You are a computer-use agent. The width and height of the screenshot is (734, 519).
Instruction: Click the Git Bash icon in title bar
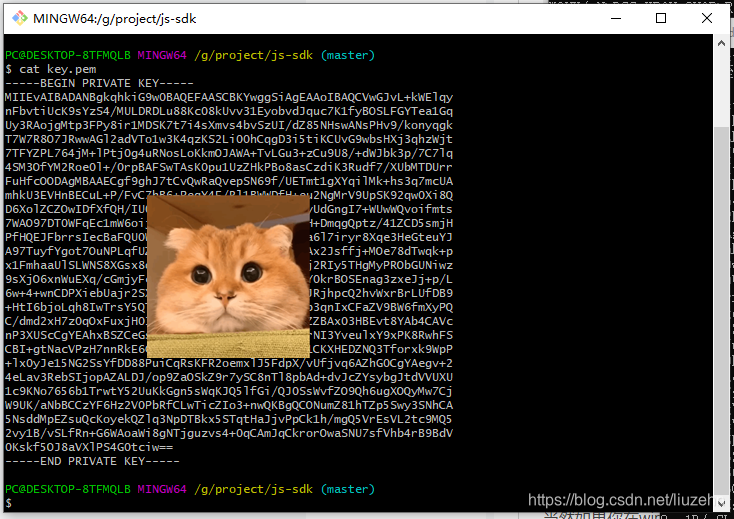[x=20, y=18]
